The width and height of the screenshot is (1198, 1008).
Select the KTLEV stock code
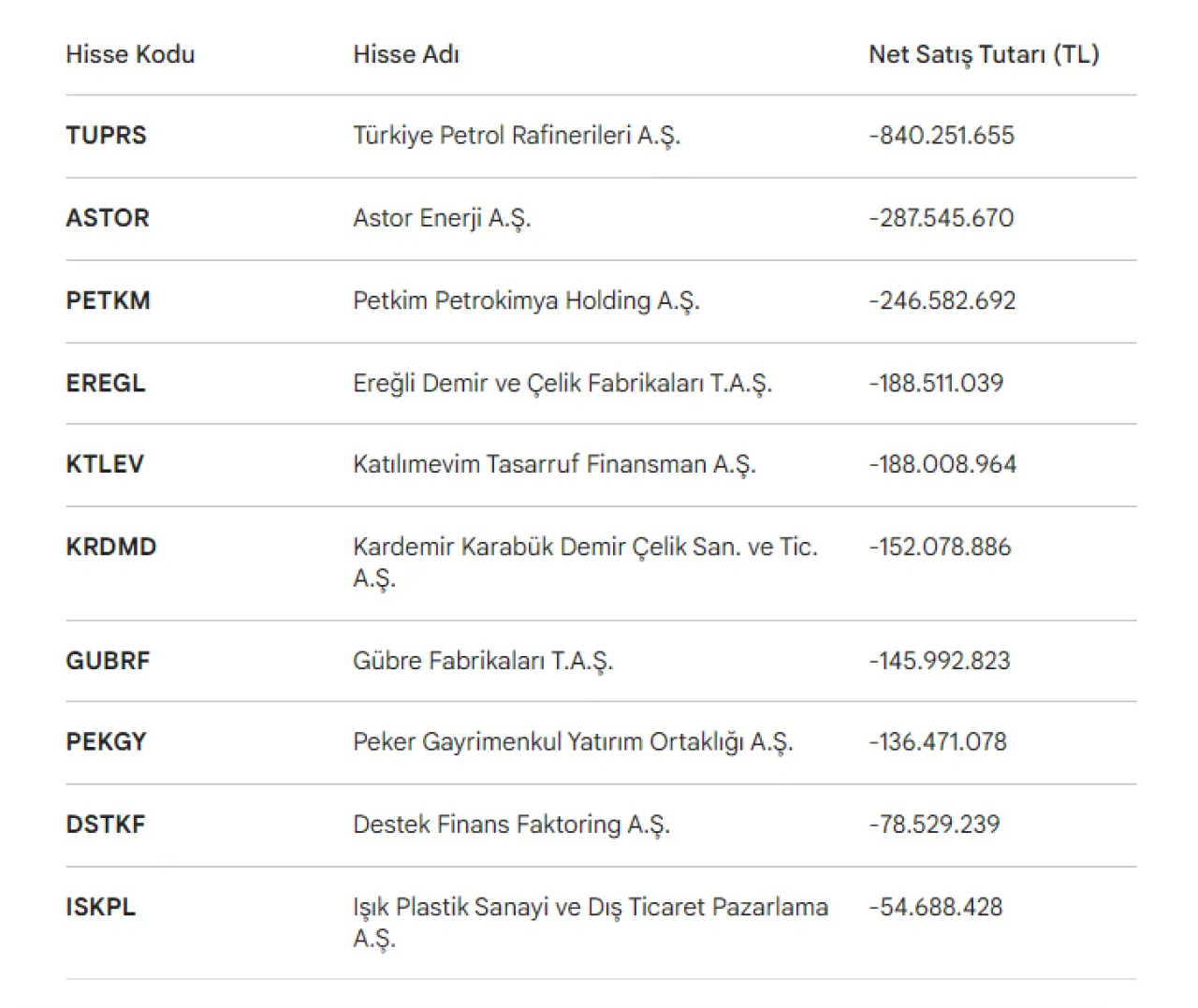pyautogui.click(x=105, y=464)
